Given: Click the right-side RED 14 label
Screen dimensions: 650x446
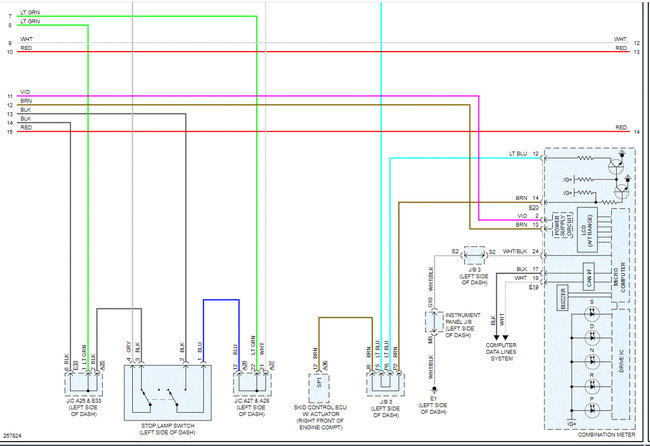Looking at the screenshot, I should coord(627,128).
